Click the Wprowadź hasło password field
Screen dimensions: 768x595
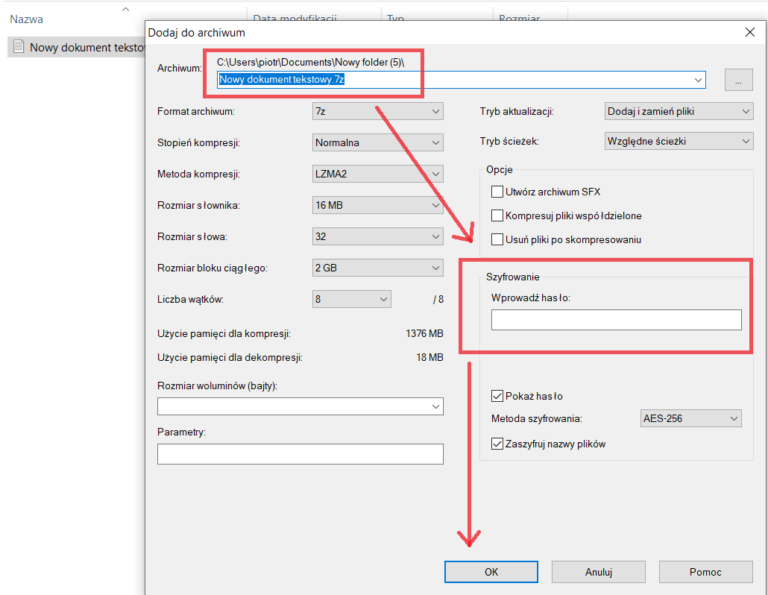point(616,320)
